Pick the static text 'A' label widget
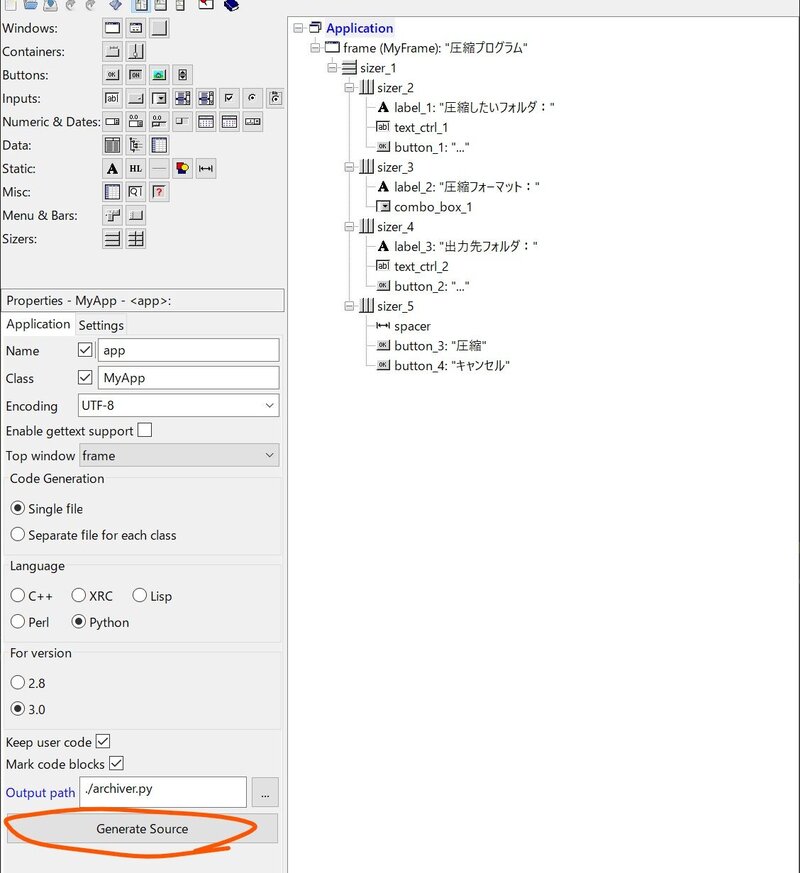The width and height of the screenshot is (800, 873). coord(112,168)
